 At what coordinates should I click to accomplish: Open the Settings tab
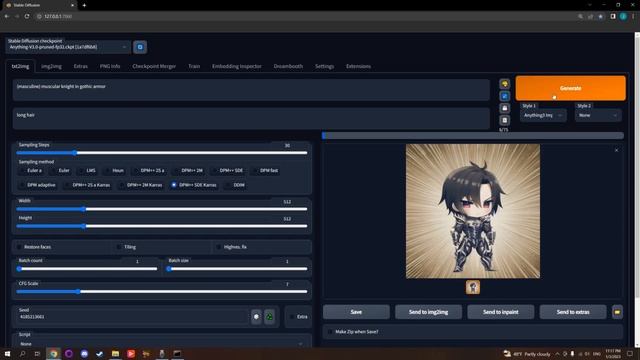324,66
